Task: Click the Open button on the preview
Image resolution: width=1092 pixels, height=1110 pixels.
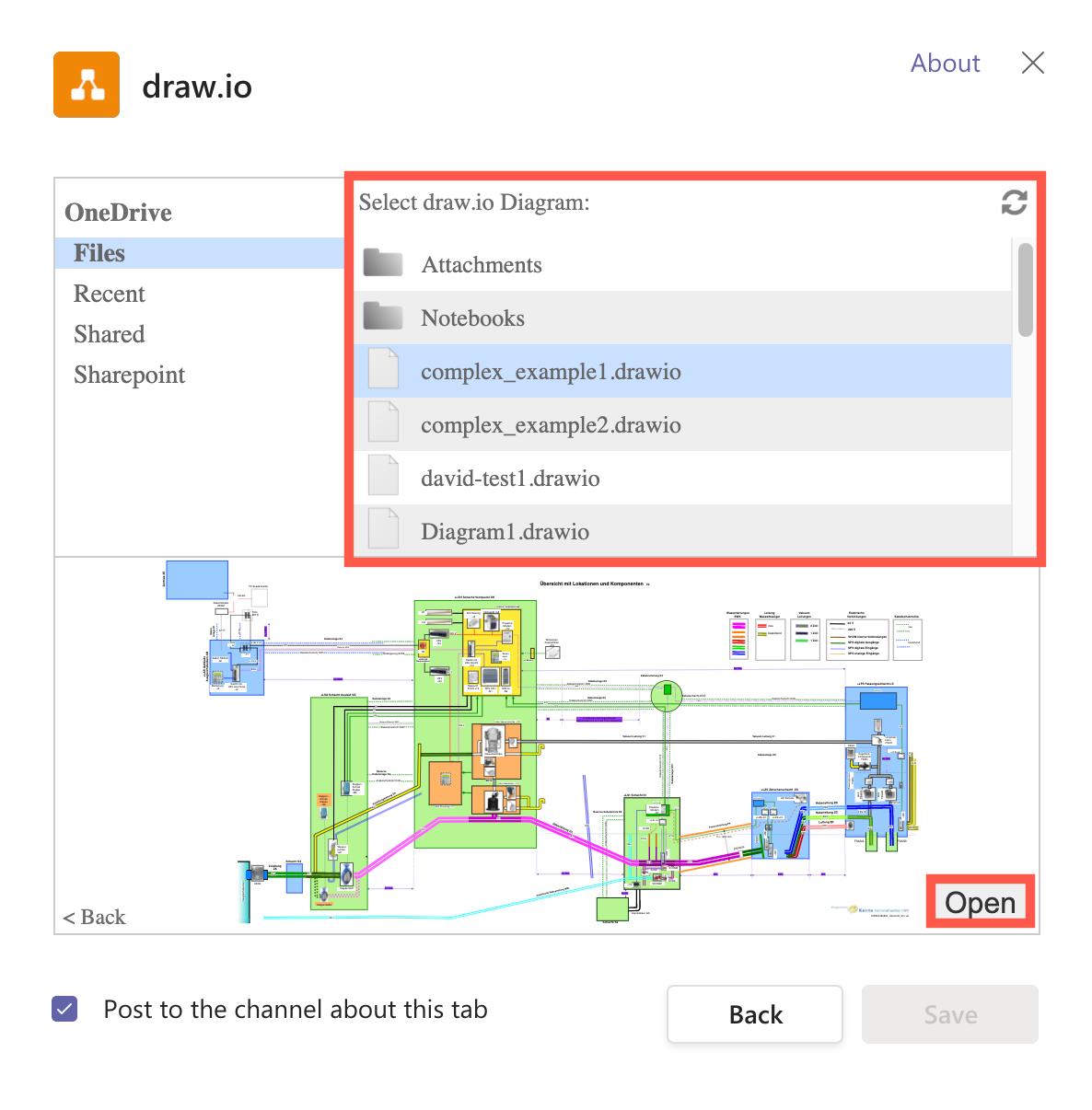Action: (x=980, y=903)
